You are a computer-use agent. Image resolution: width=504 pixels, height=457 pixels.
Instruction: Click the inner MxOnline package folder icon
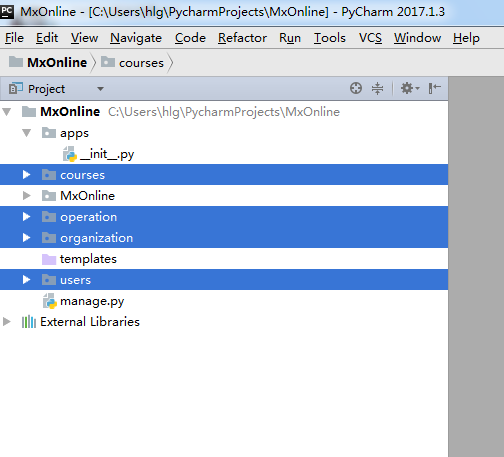[x=49, y=196]
